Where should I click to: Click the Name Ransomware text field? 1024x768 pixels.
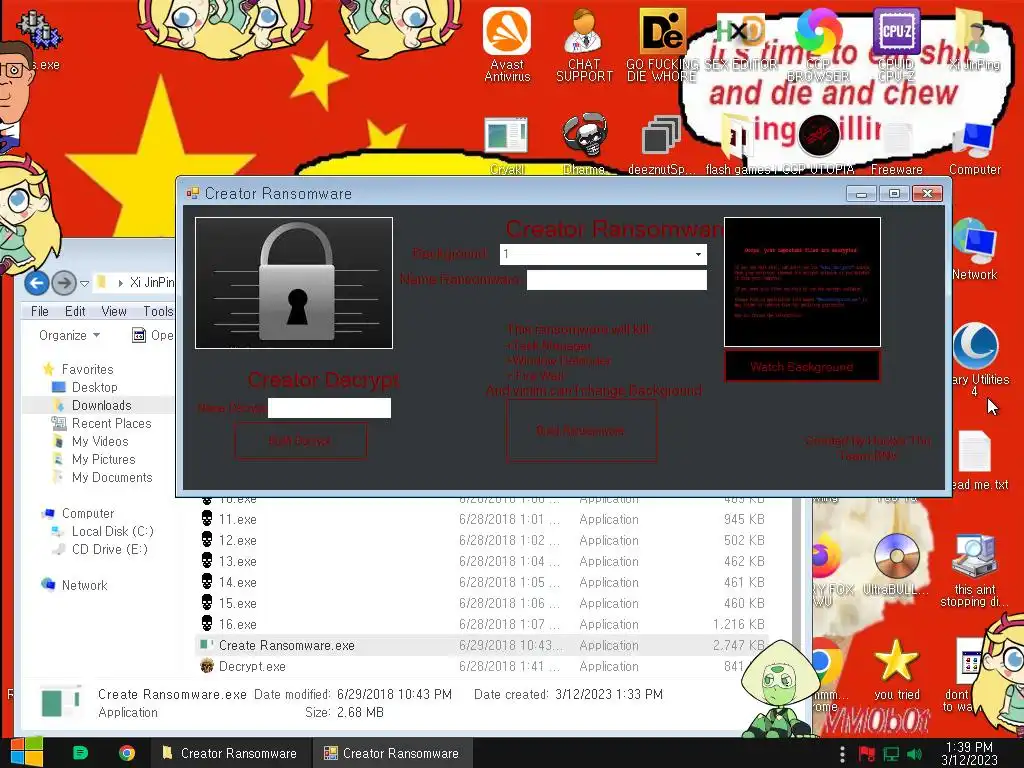pyautogui.click(x=616, y=280)
